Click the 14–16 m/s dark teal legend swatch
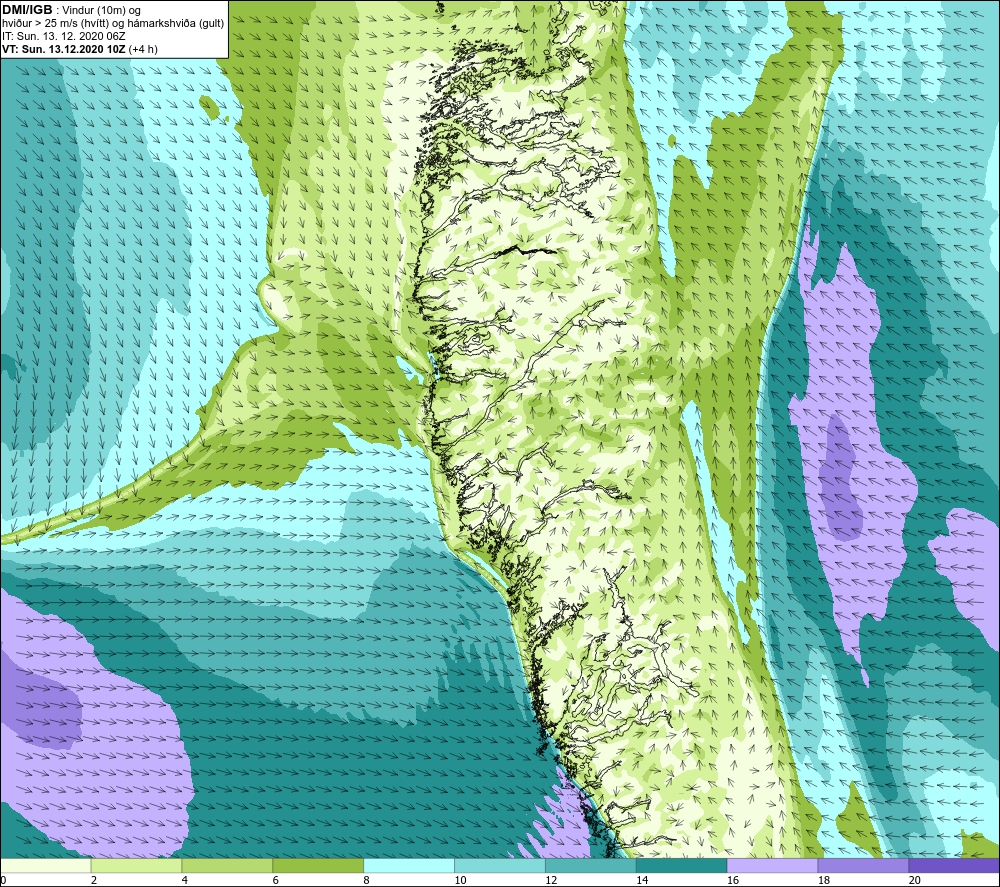Image resolution: width=1000 pixels, height=887 pixels. 682,865
